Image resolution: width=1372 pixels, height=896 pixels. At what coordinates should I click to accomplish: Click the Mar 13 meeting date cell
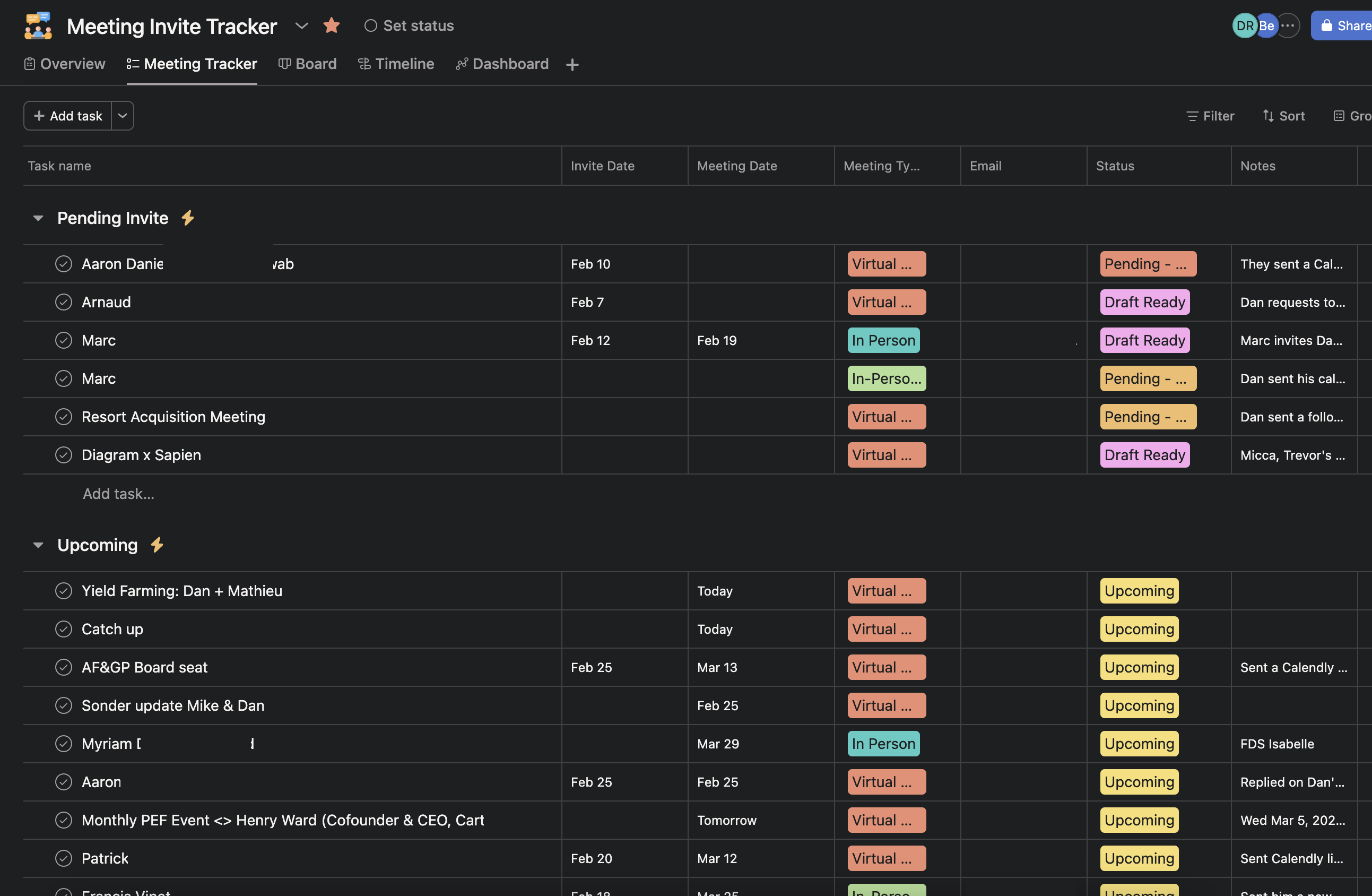(717, 667)
